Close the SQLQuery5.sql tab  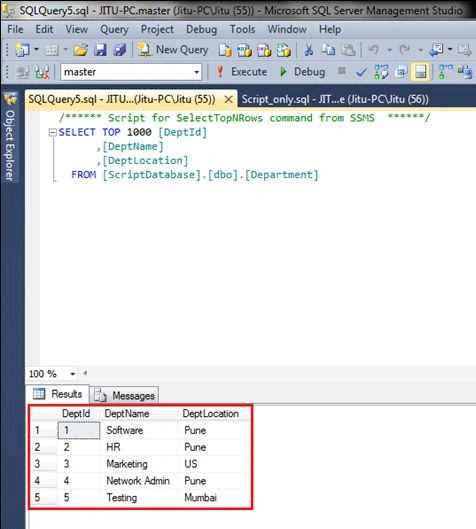228,100
